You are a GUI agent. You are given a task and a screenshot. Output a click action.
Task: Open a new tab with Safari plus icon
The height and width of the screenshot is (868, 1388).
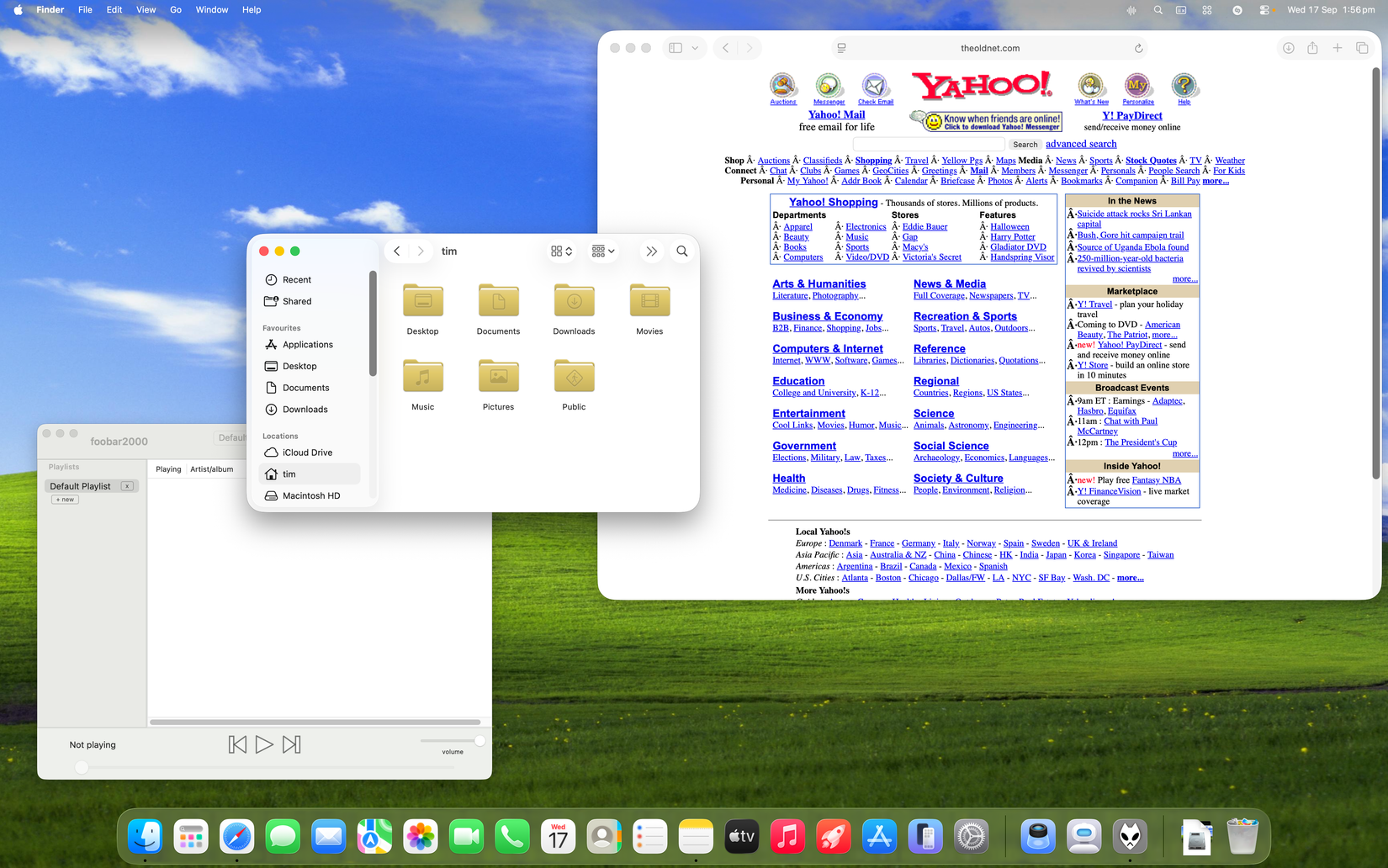click(1337, 48)
